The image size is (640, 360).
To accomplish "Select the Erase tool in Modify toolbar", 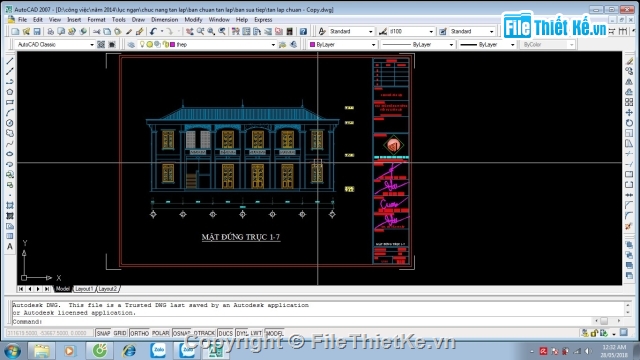I will pyautogui.click(x=629, y=61).
